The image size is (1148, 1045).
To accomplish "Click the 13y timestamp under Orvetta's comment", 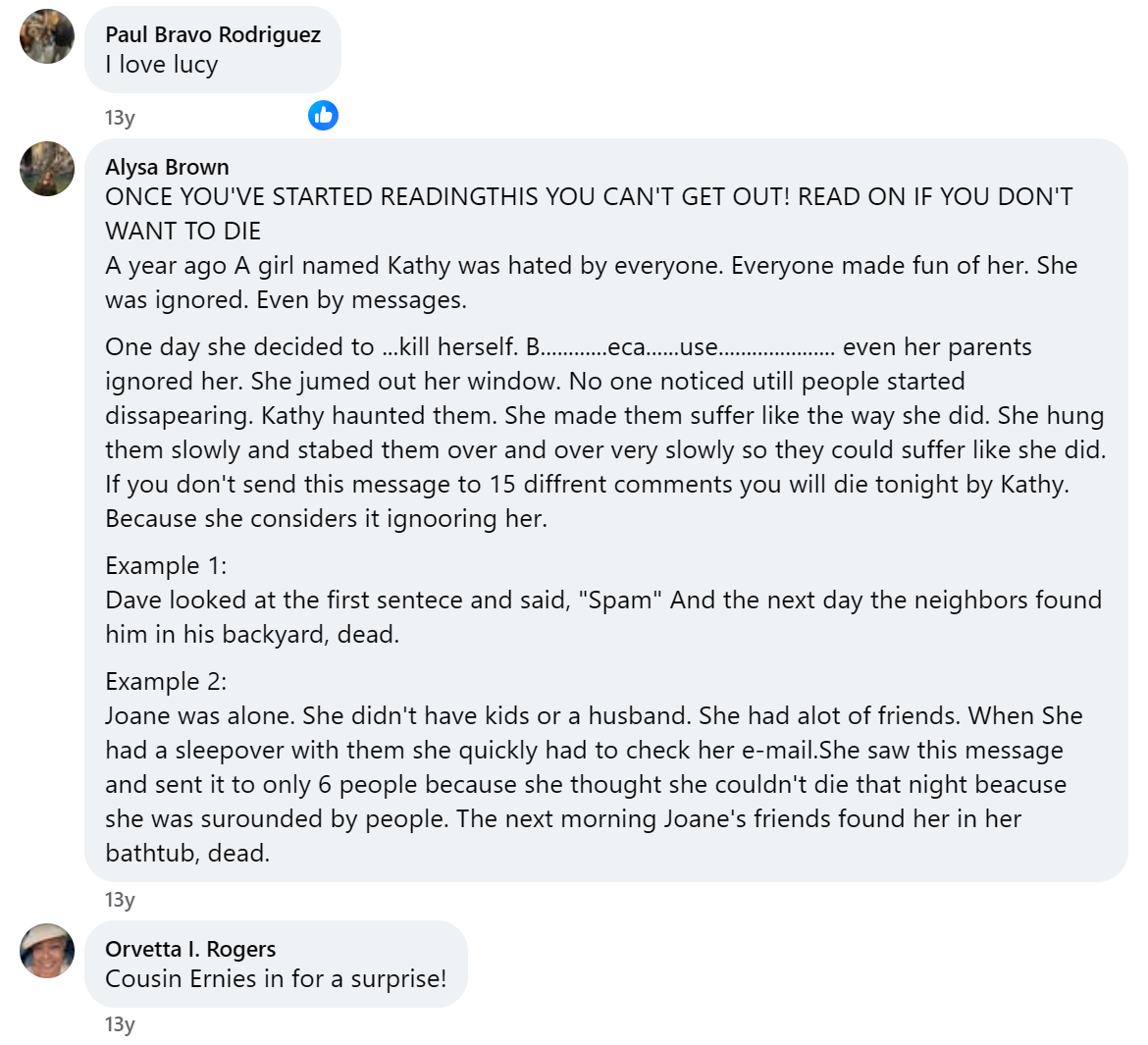I will (x=120, y=1024).
